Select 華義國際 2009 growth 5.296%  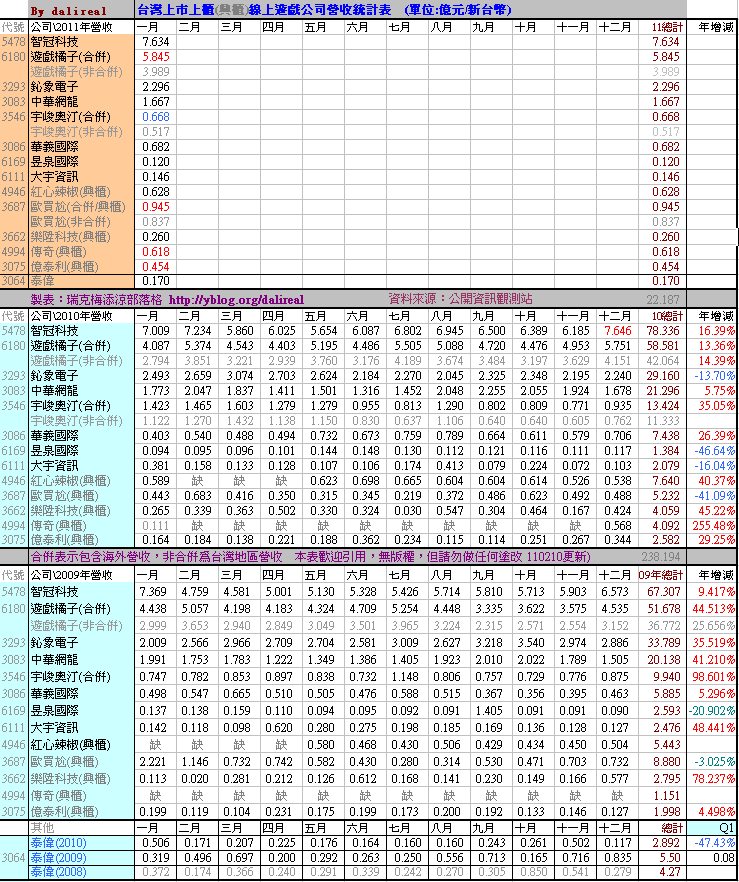click(717, 694)
